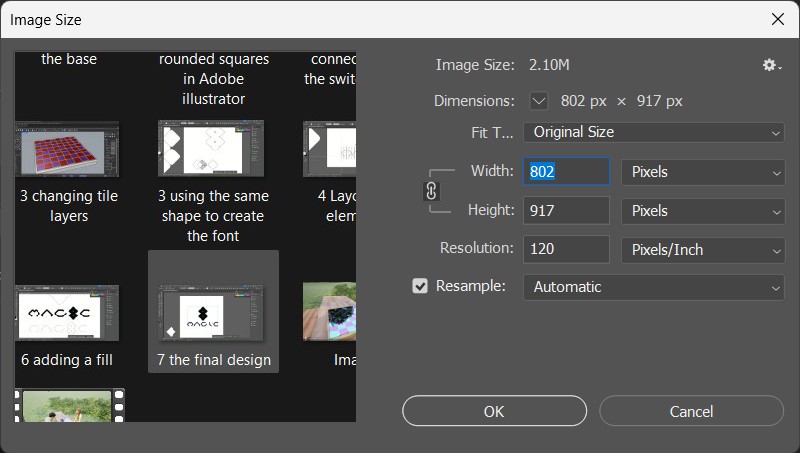The width and height of the screenshot is (800, 453).
Task: Open the Width units Pixels dropdown
Action: [x=703, y=172]
